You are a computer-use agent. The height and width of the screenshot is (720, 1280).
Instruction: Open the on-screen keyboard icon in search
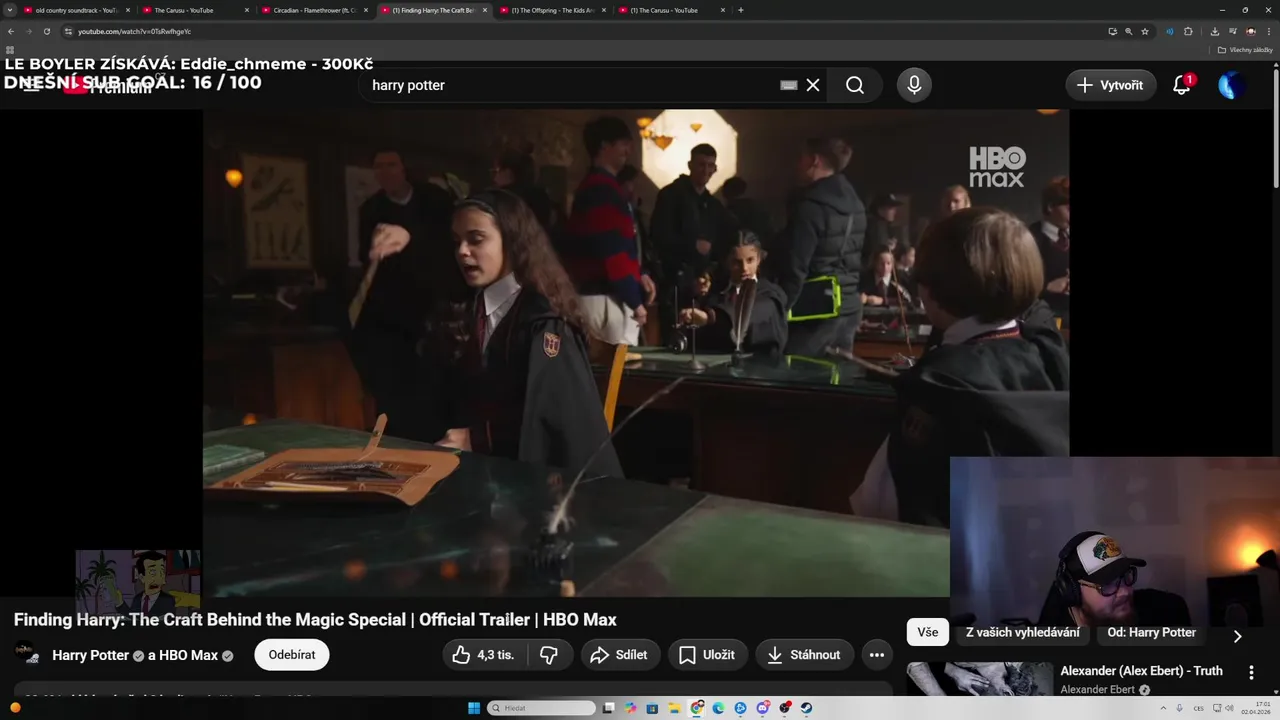point(789,85)
